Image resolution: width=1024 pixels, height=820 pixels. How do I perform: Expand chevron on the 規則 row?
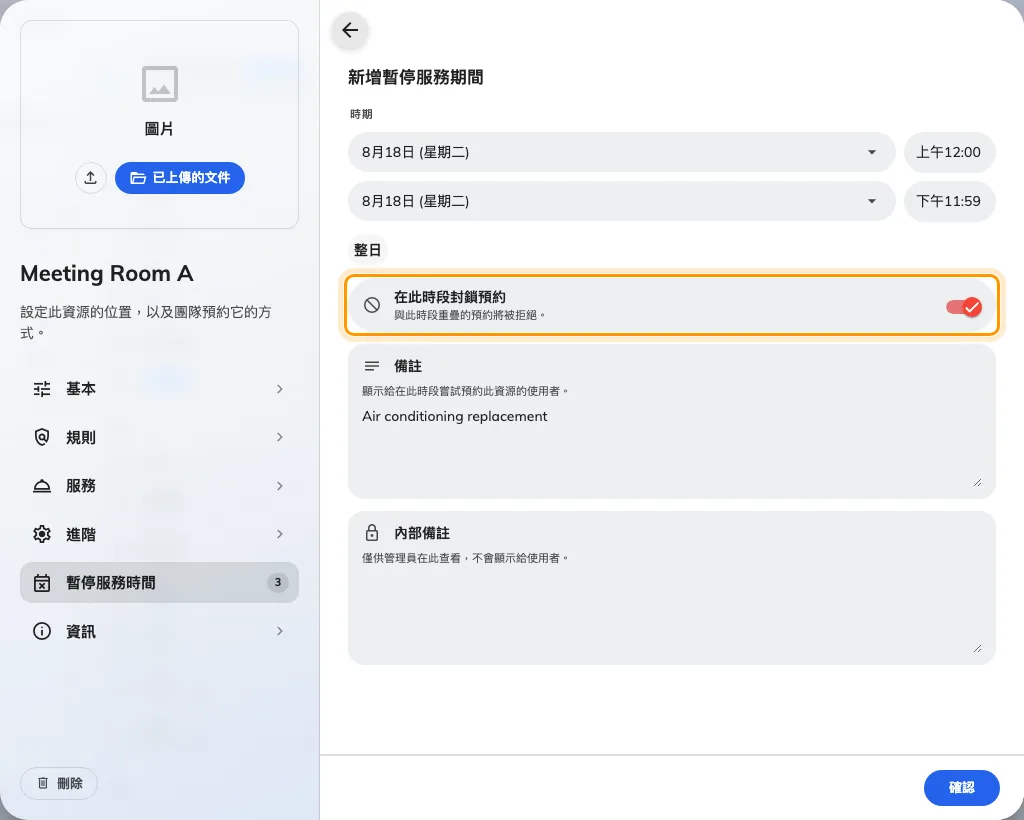280,437
